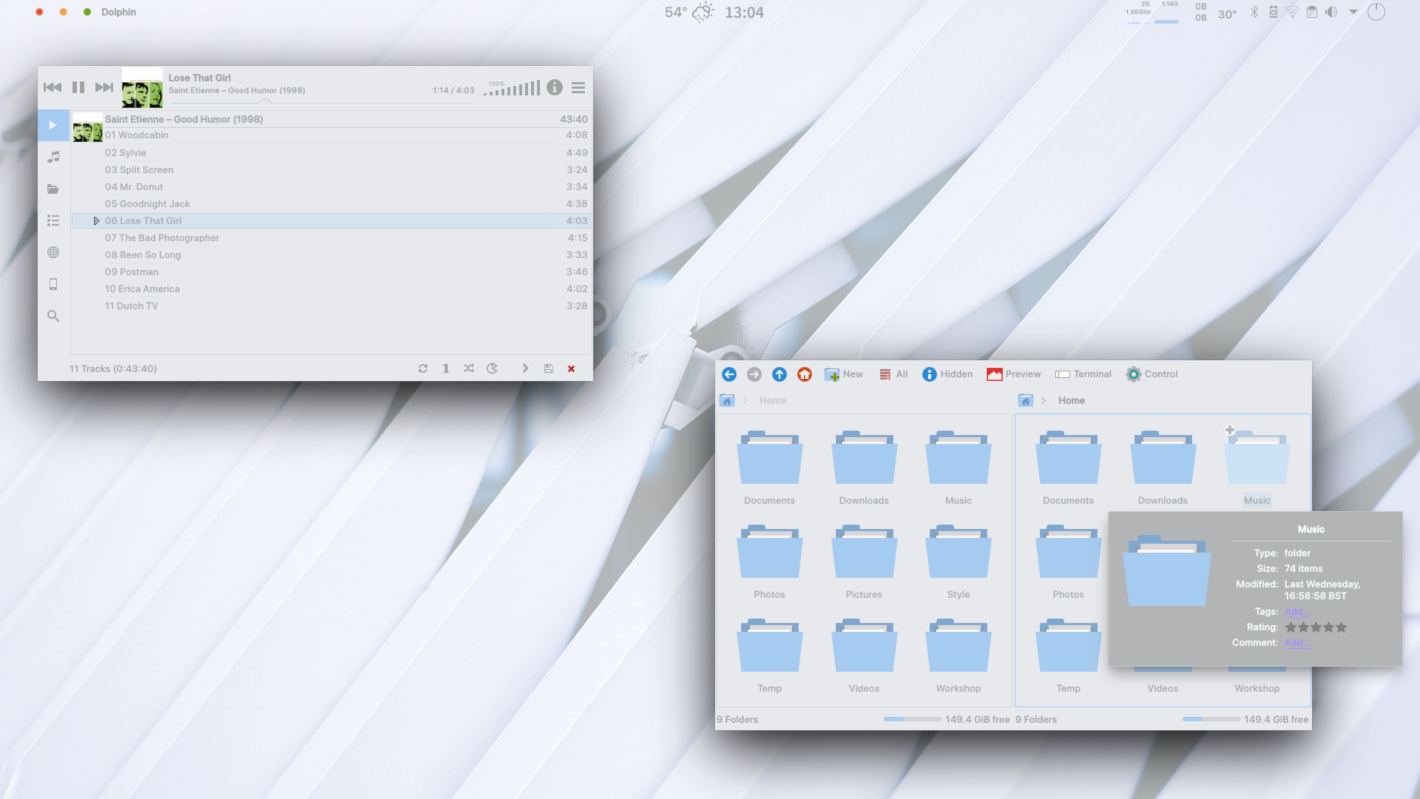Viewport: 1420px width, 799px height.
Task: Open the folders sidebar tab in player
Action: click(53, 189)
